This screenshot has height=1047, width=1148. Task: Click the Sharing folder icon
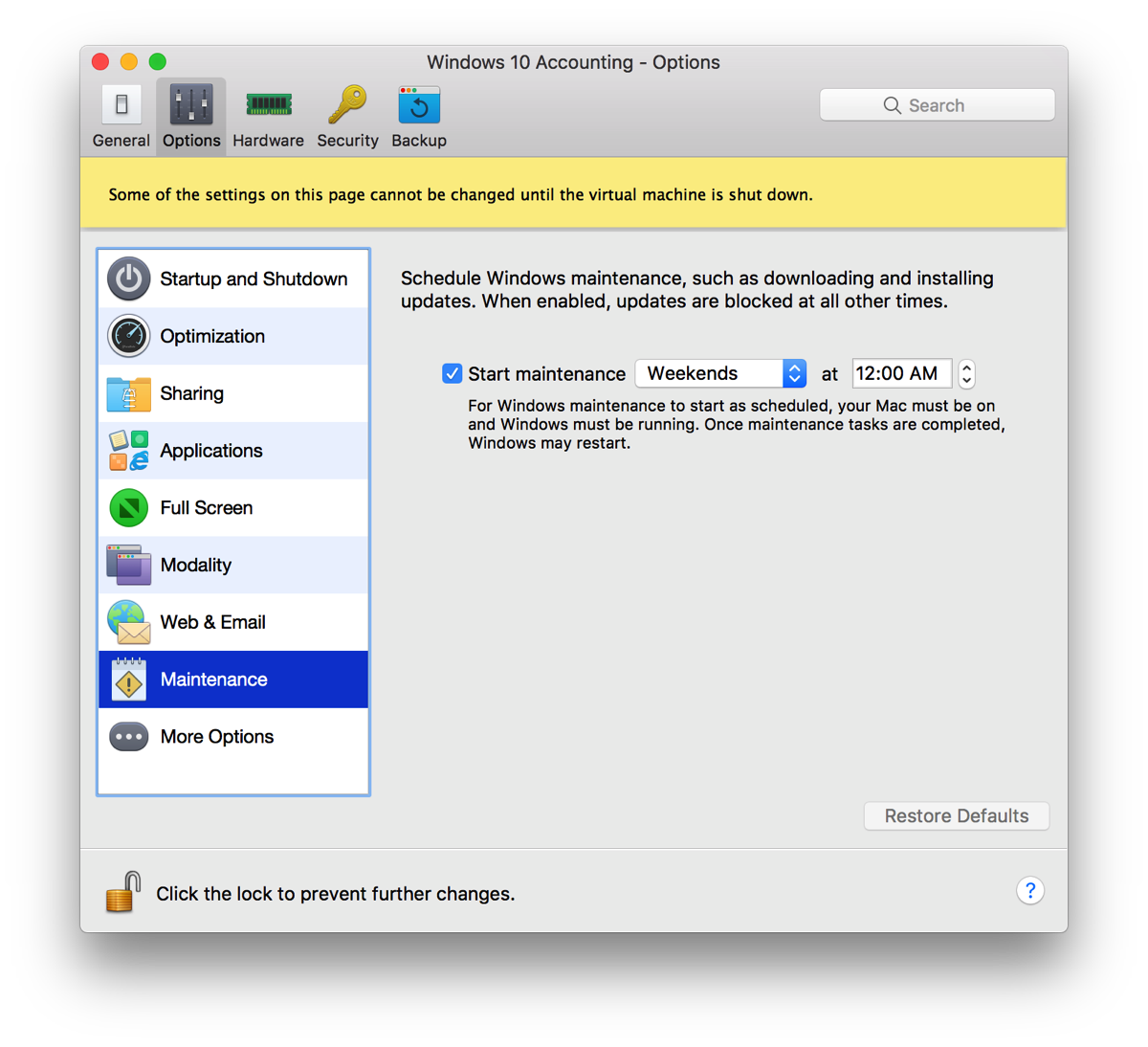(129, 393)
